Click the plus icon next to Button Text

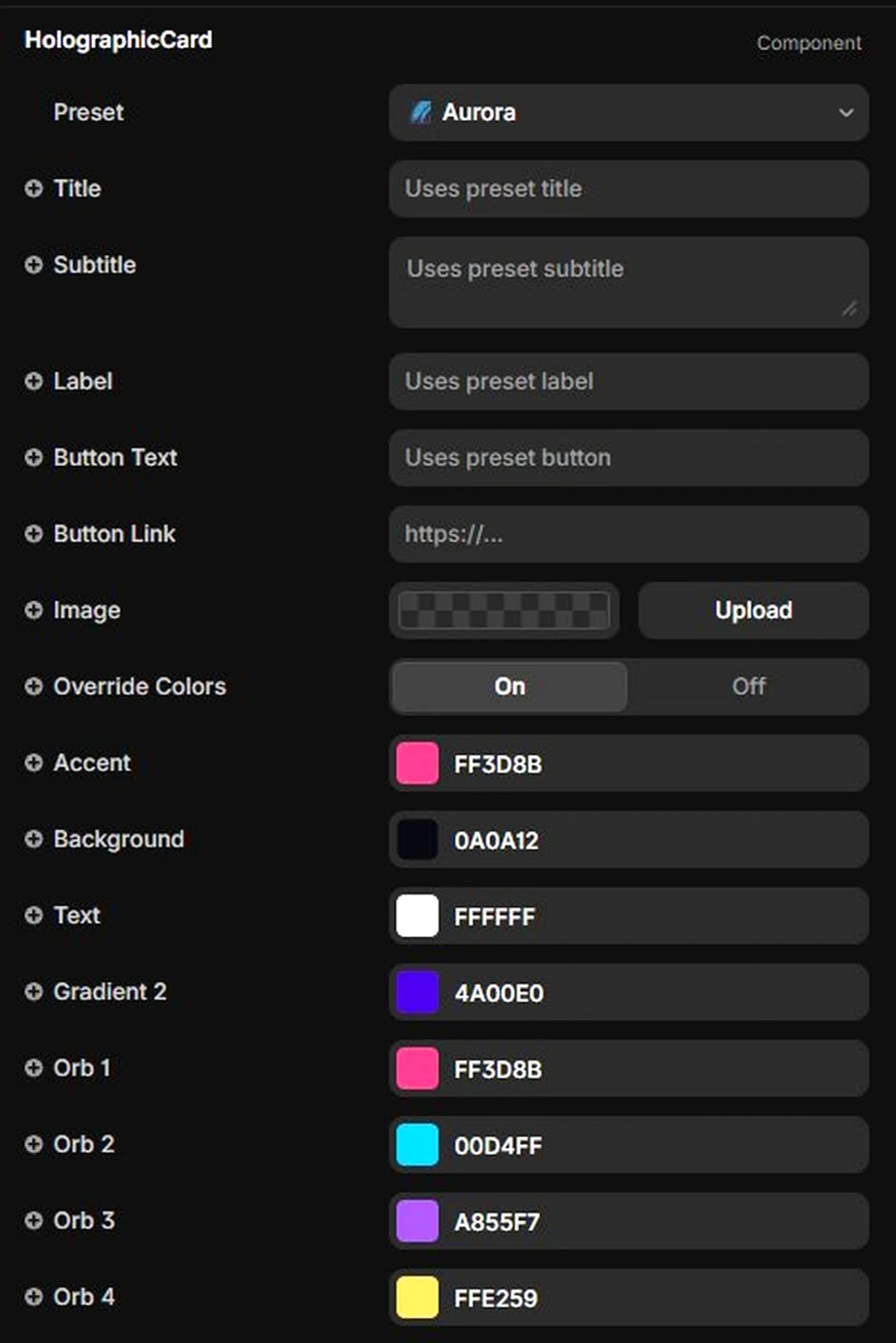pos(34,457)
